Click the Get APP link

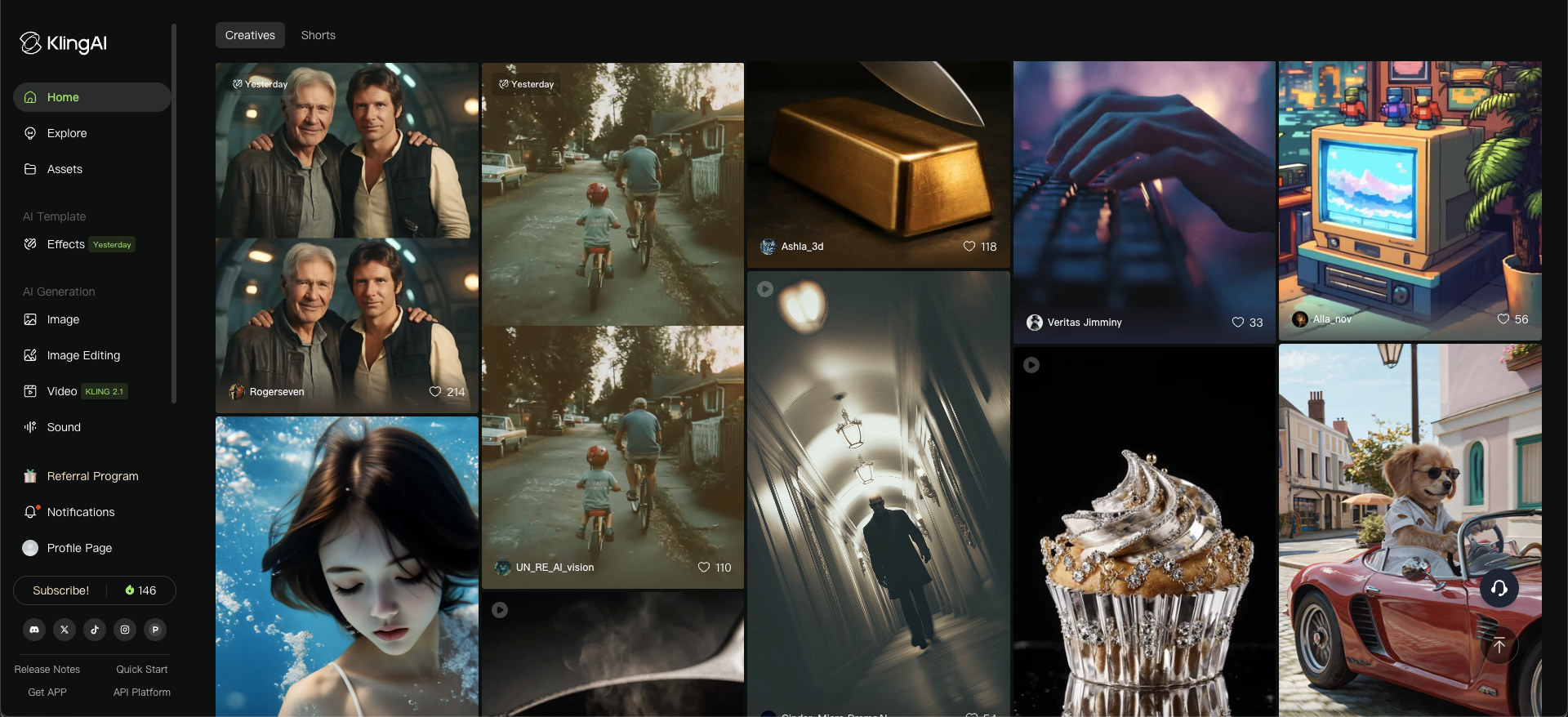(47, 693)
